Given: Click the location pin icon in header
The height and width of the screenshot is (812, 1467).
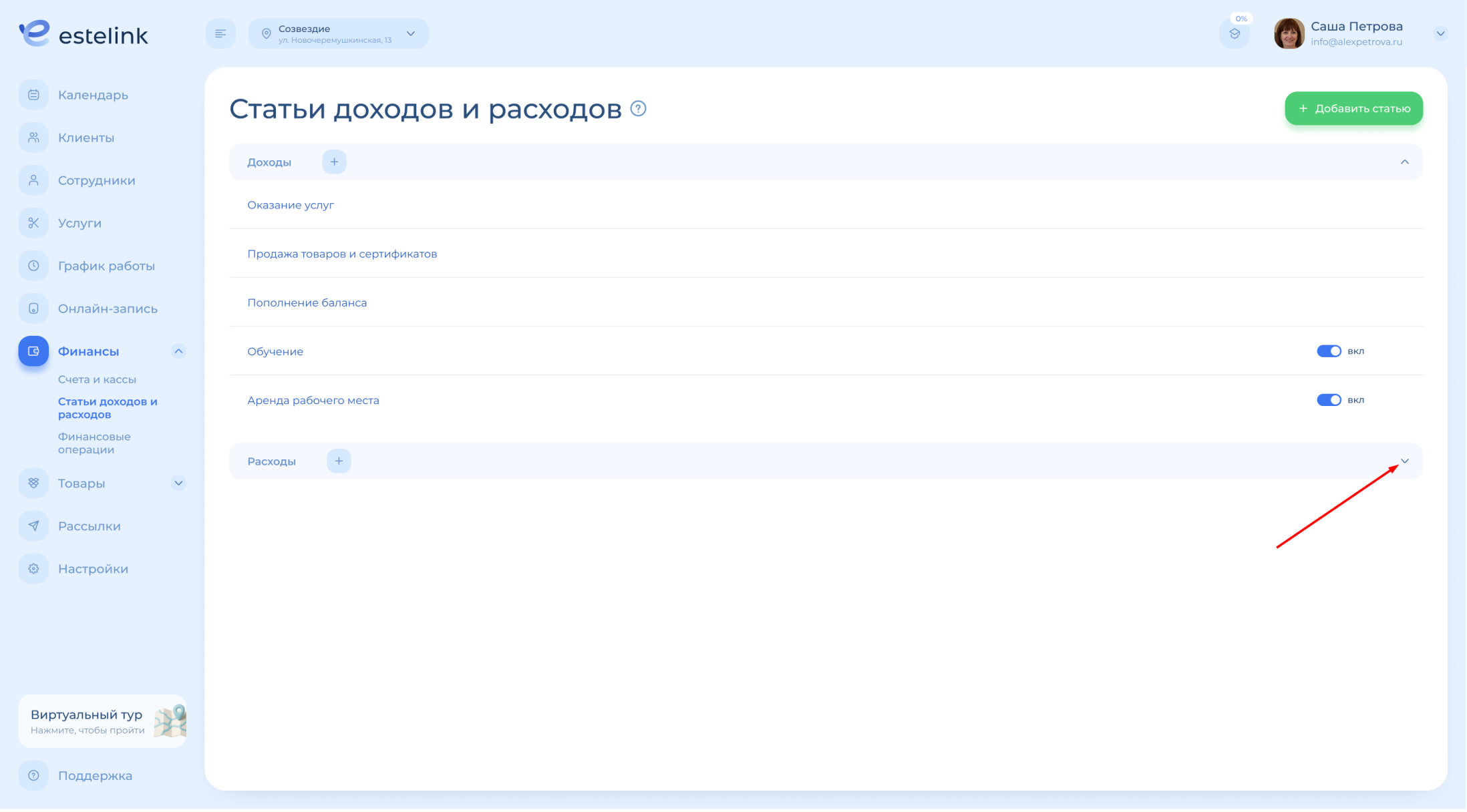Looking at the screenshot, I should 266,34.
